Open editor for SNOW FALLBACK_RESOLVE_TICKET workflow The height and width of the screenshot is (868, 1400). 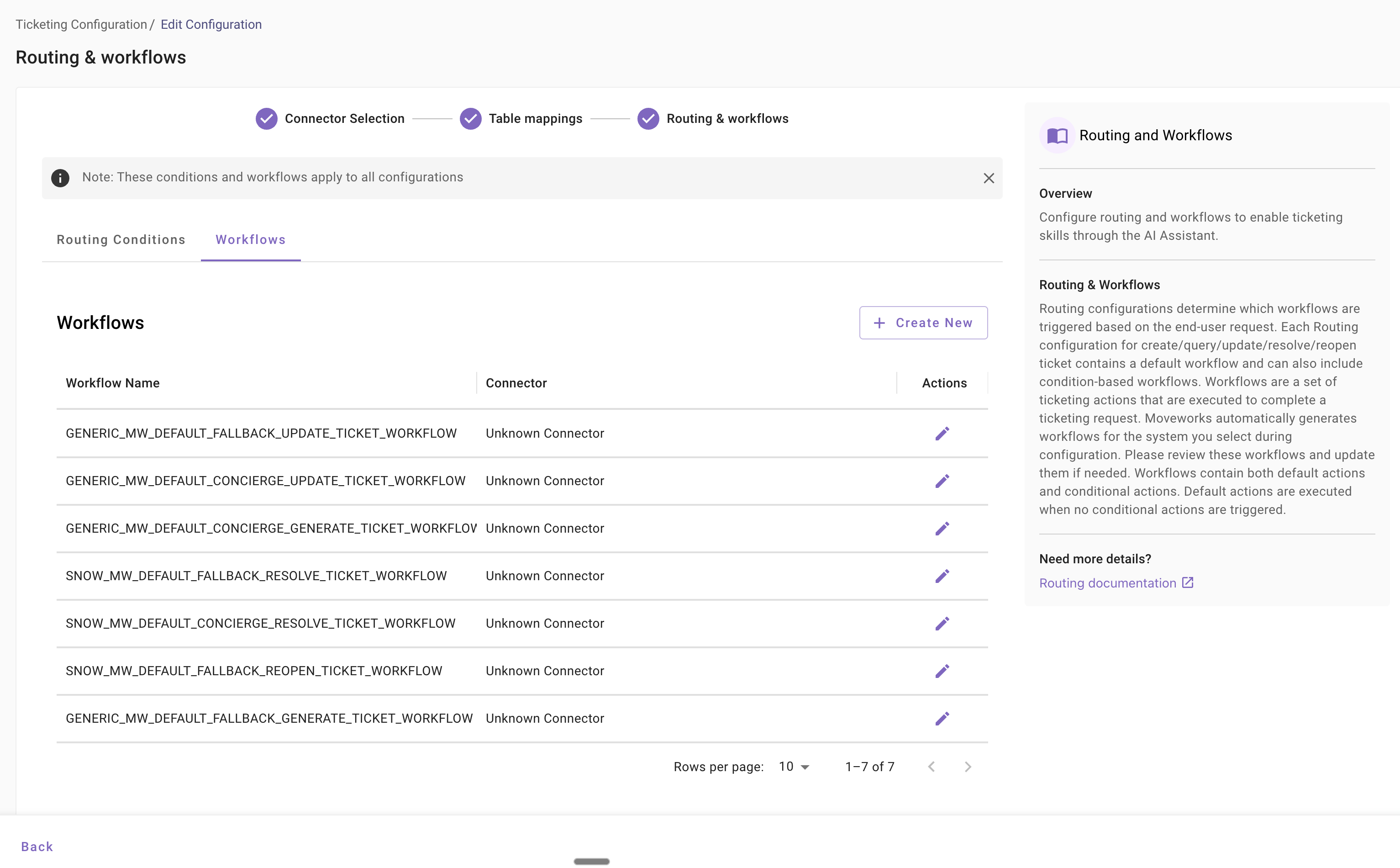pyautogui.click(x=942, y=576)
